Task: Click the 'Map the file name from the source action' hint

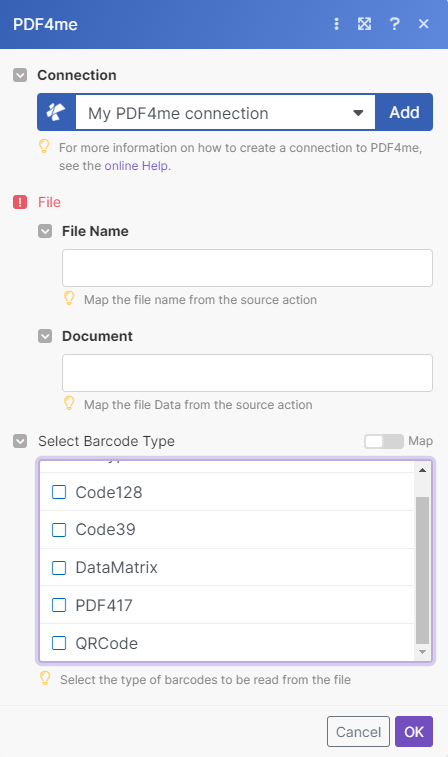Action: 200,299
